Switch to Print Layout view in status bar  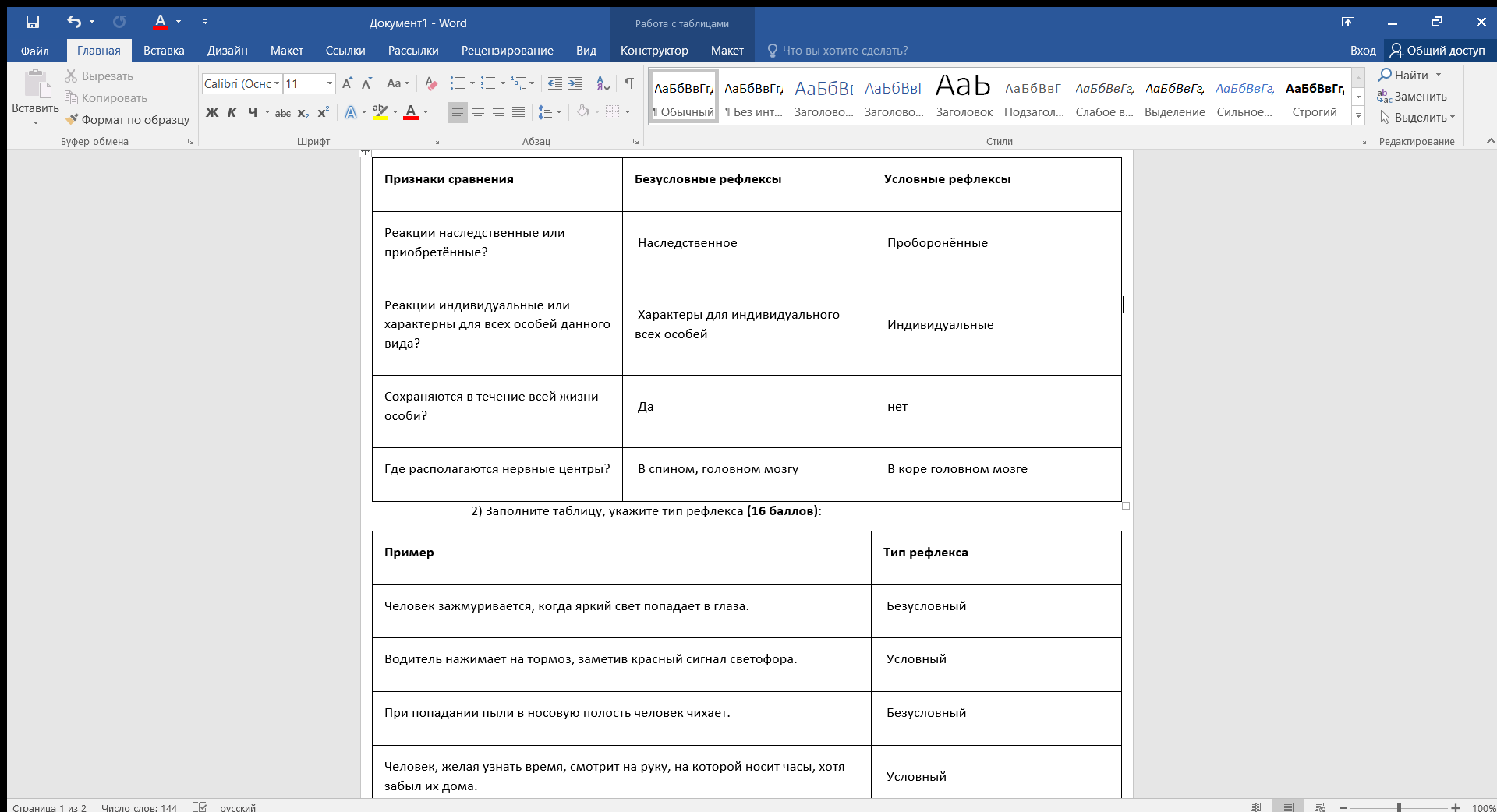click(x=1287, y=807)
